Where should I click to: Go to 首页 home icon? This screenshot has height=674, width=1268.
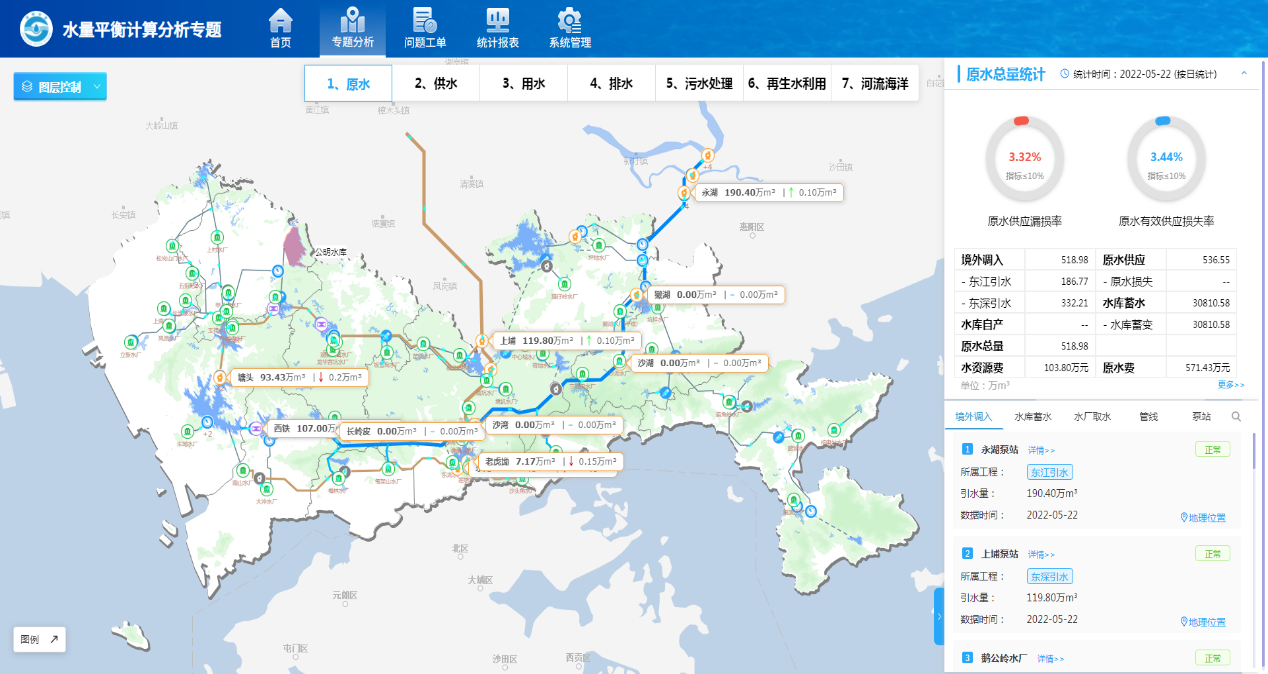[281, 20]
